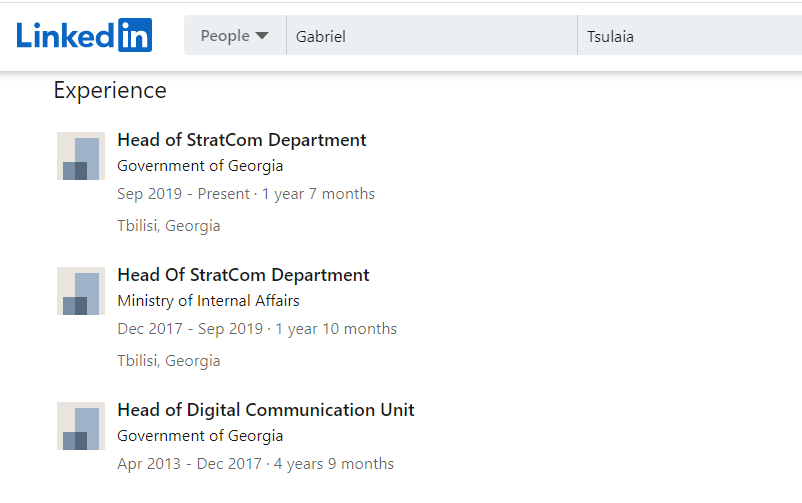Viewport: 802px width, 503px height.
Task: Click last name field containing Tsulaia
Action: click(688, 37)
